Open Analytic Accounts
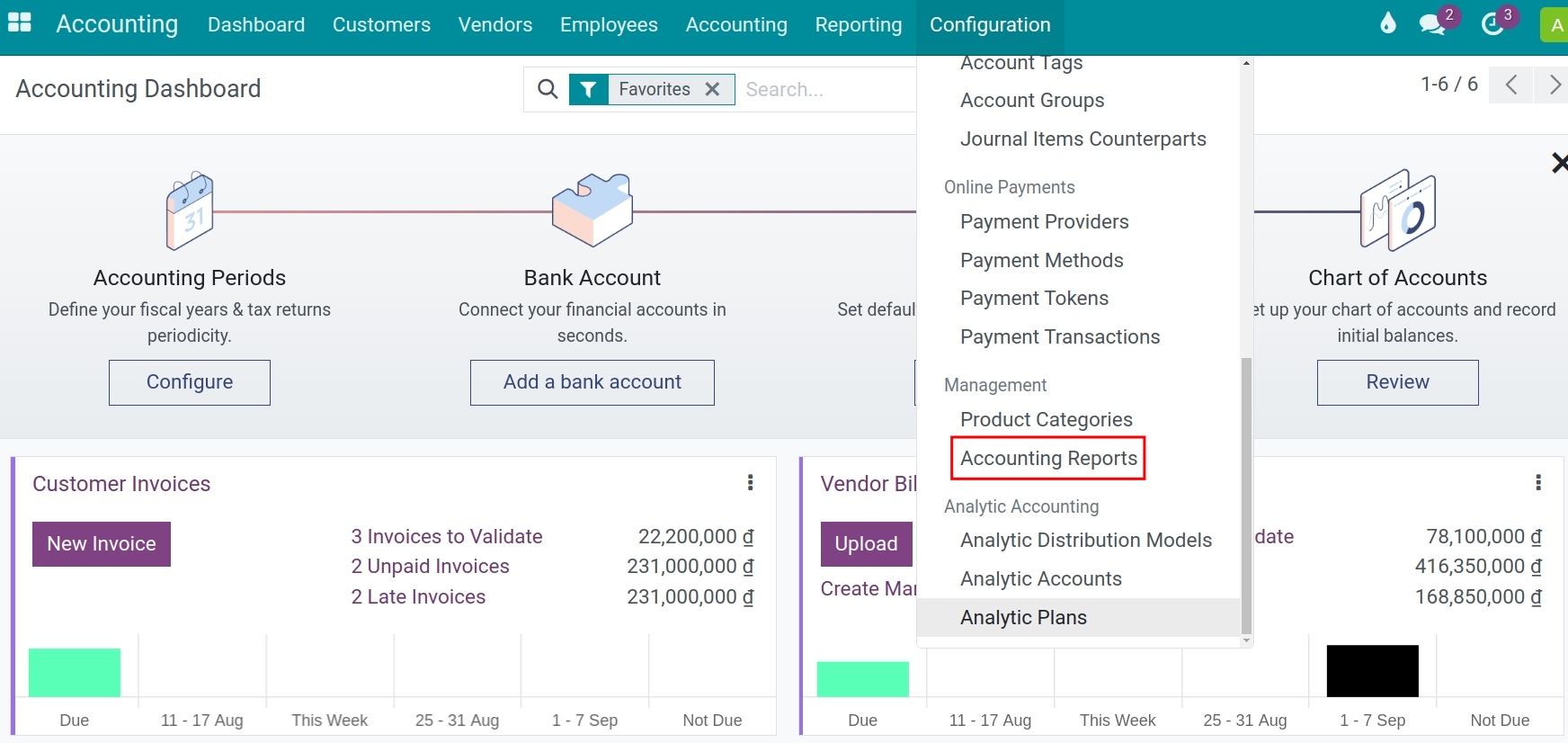The image size is (1568, 743). click(1041, 579)
